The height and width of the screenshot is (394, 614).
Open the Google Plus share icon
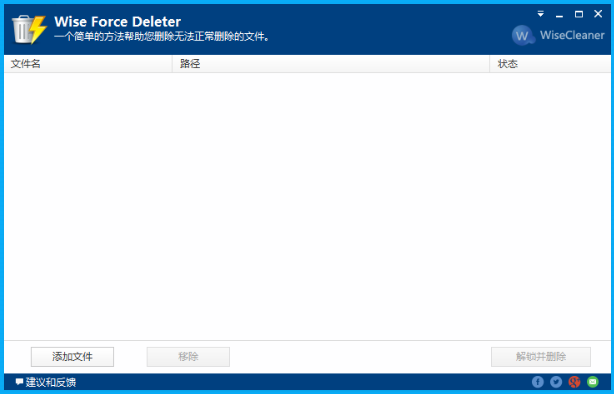pyautogui.click(x=574, y=381)
